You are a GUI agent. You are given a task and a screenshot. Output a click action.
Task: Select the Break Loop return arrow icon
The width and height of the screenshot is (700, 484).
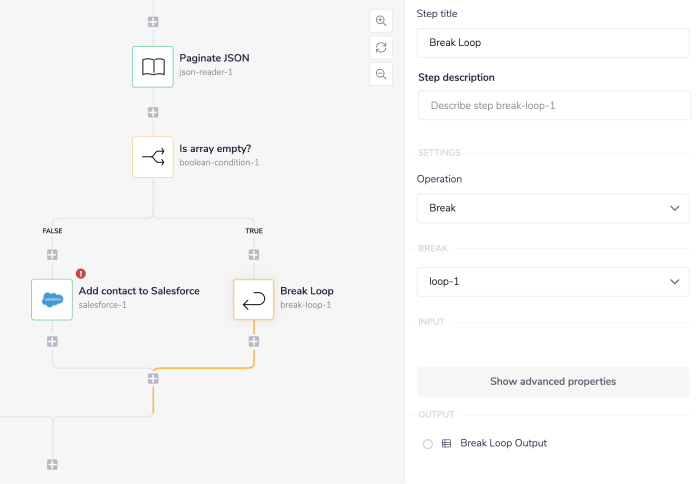click(x=254, y=299)
